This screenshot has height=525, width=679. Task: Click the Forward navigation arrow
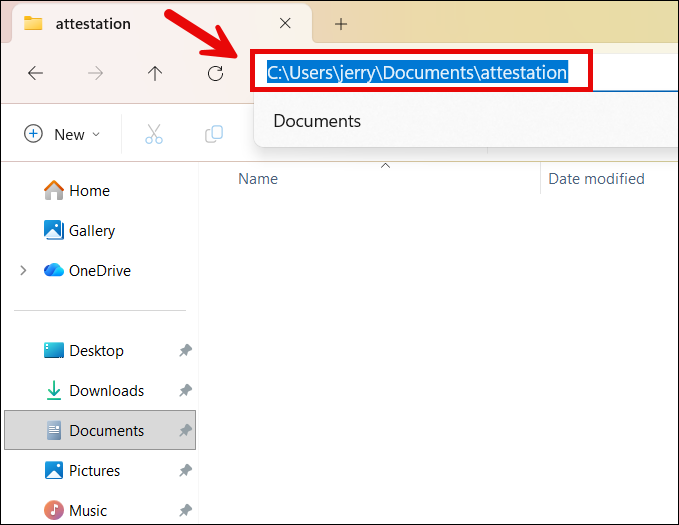pos(95,73)
